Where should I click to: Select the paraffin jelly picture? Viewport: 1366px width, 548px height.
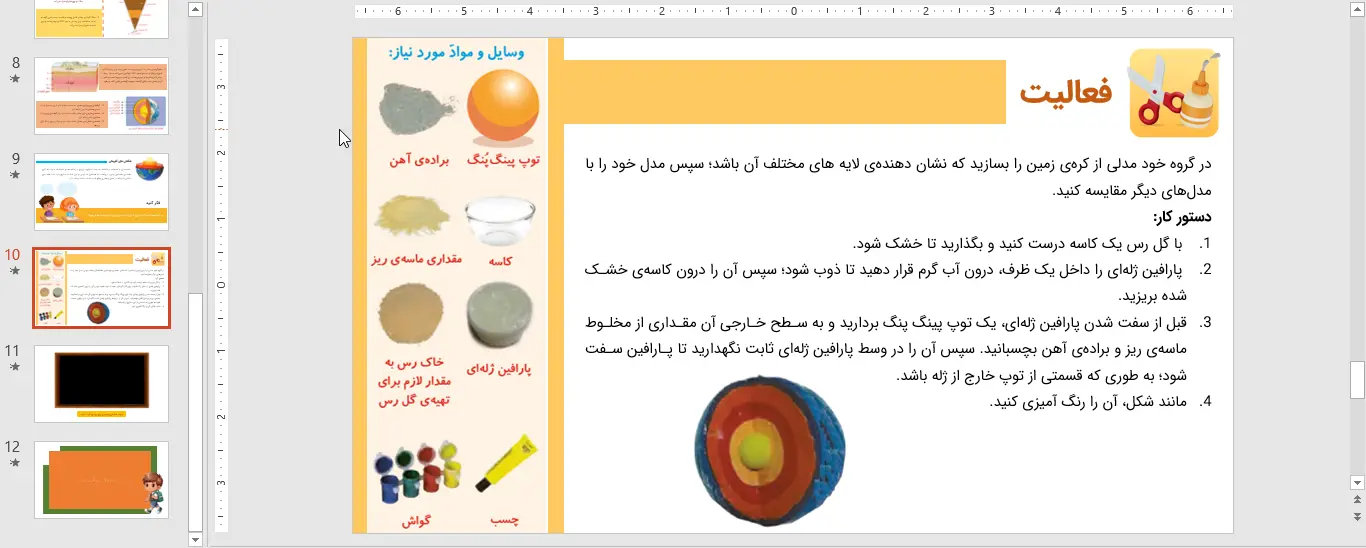500,316
